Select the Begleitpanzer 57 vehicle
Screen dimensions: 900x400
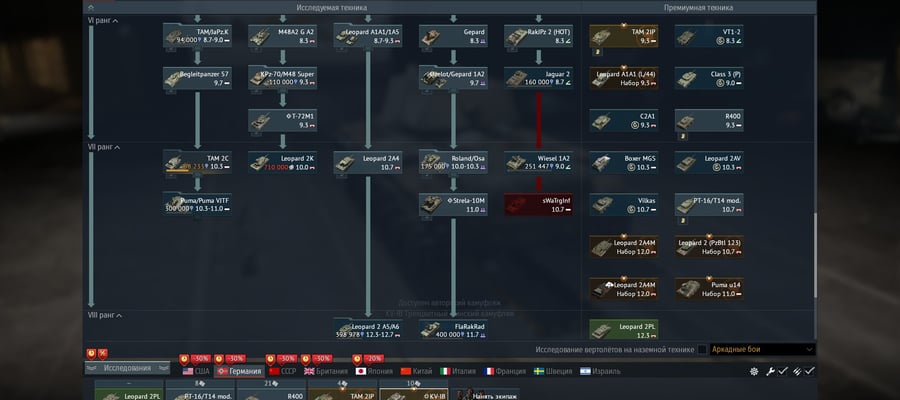[x=197, y=78]
